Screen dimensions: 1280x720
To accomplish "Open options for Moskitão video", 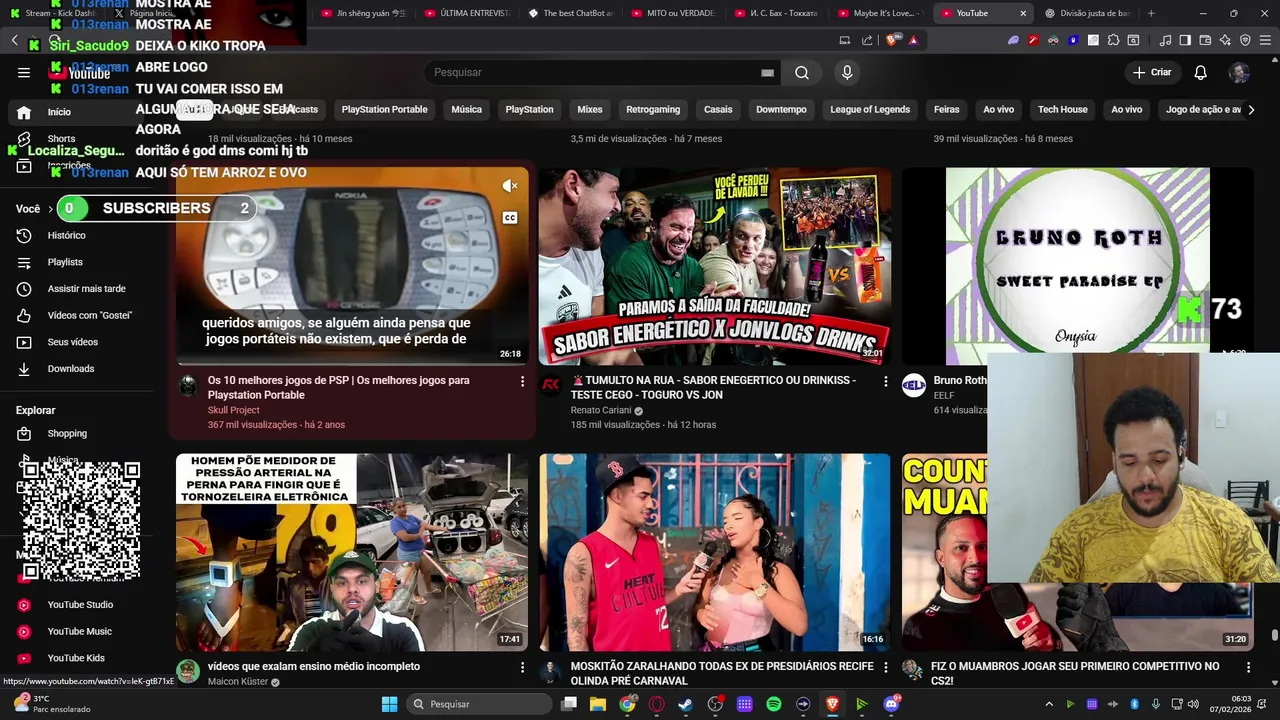I will coord(885,667).
